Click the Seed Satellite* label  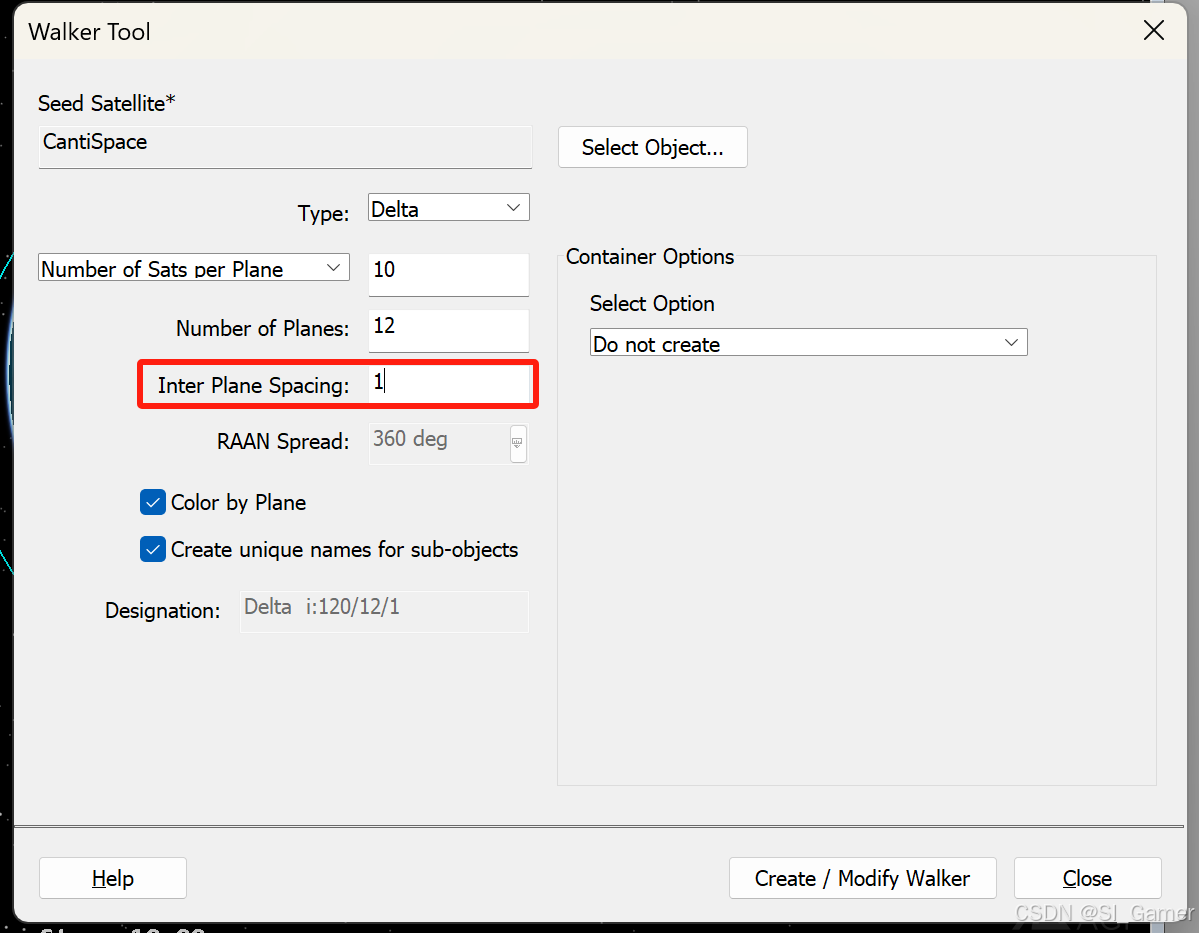pyautogui.click(x=106, y=103)
